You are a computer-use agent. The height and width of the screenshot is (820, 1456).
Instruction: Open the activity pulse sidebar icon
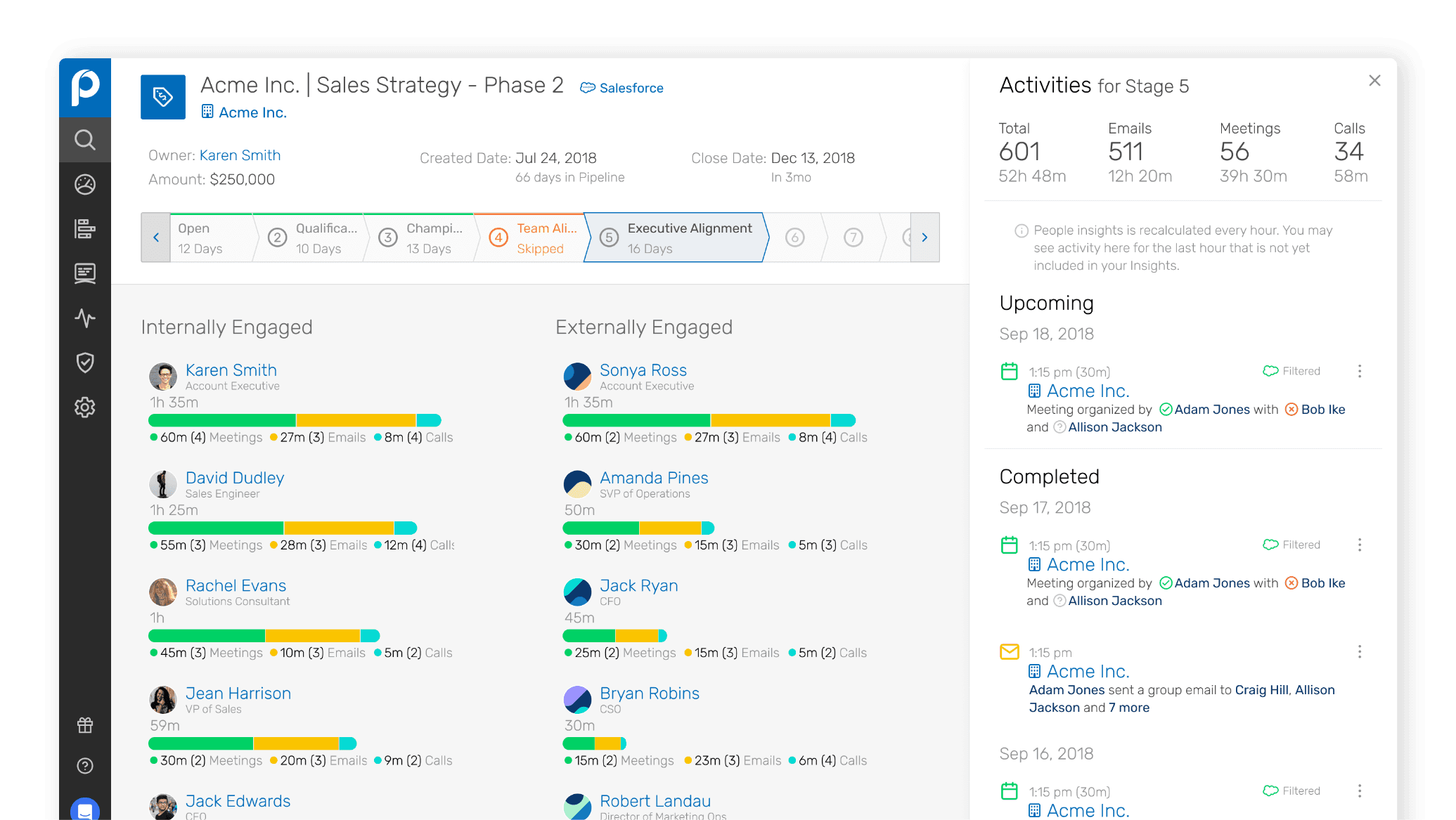pos(85,318)
